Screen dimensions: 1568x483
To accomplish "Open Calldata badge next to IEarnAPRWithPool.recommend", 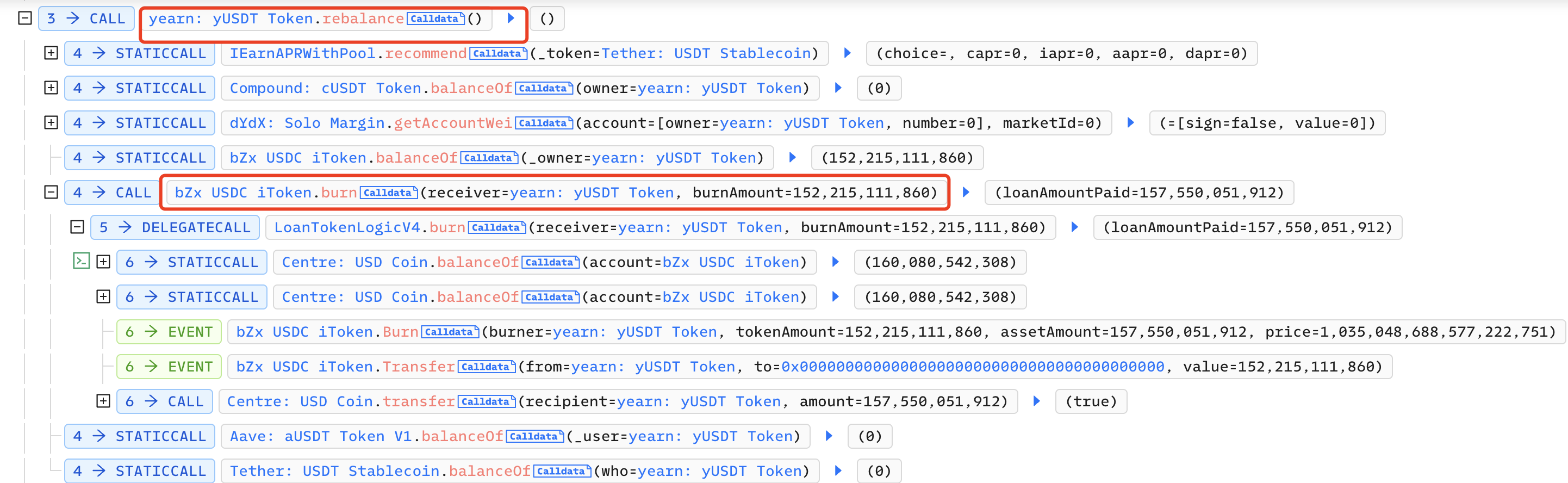I will click(499, 54).
